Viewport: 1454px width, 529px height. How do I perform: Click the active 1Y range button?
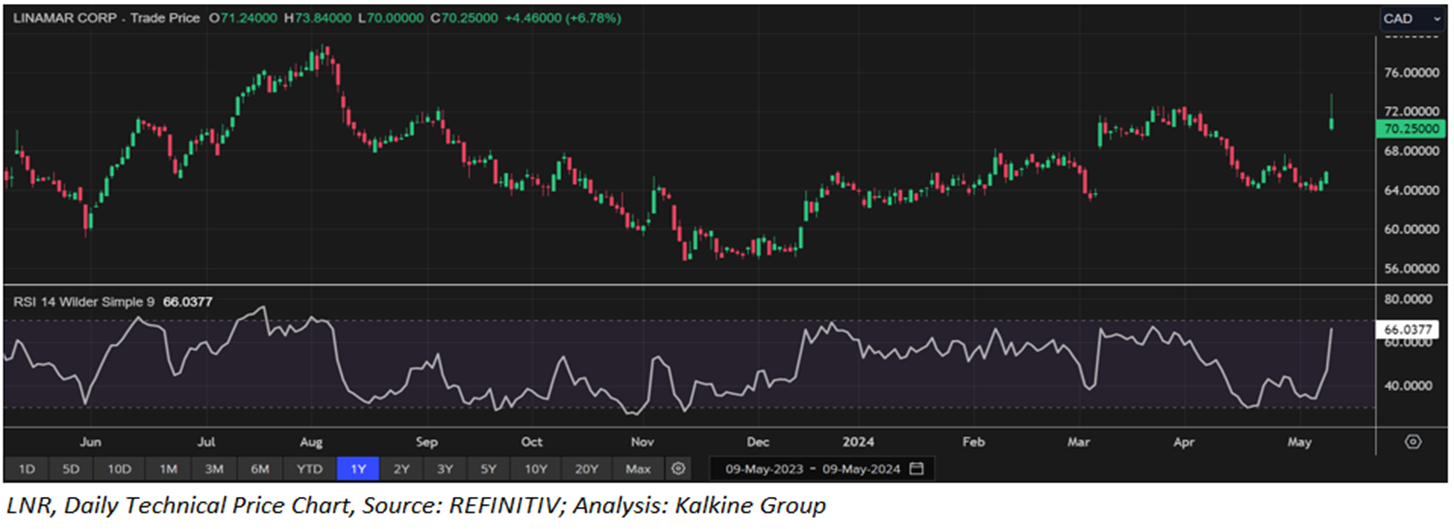(358, 468)
